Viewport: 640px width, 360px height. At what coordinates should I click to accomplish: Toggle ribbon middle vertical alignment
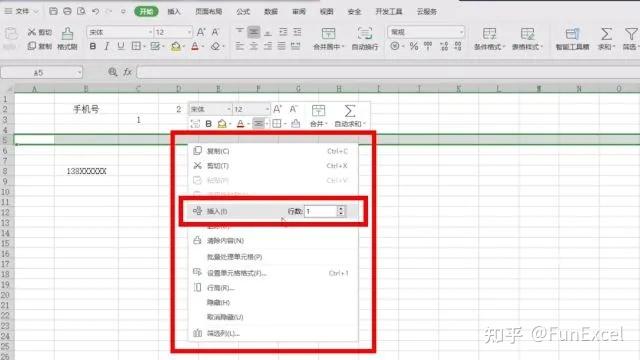(253, 31)
